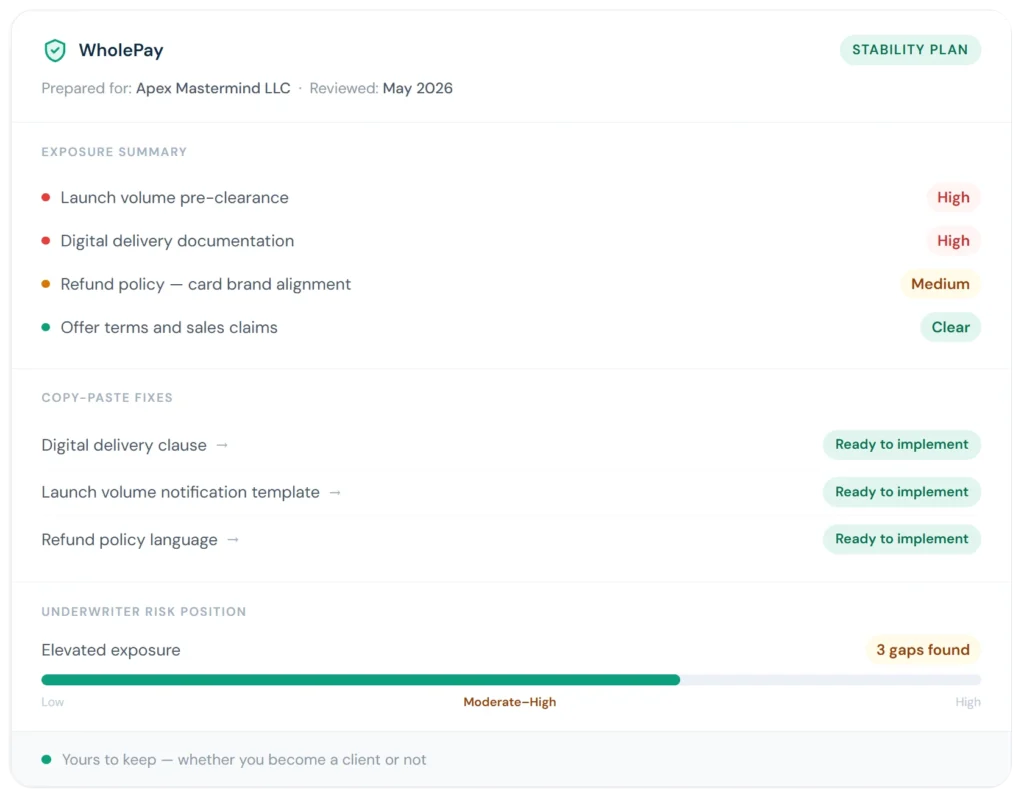Viewport: 1024px width, 800px height.
Task: Click the red dot beside Launch volume pre-clearance
Action: click(46, 197)
